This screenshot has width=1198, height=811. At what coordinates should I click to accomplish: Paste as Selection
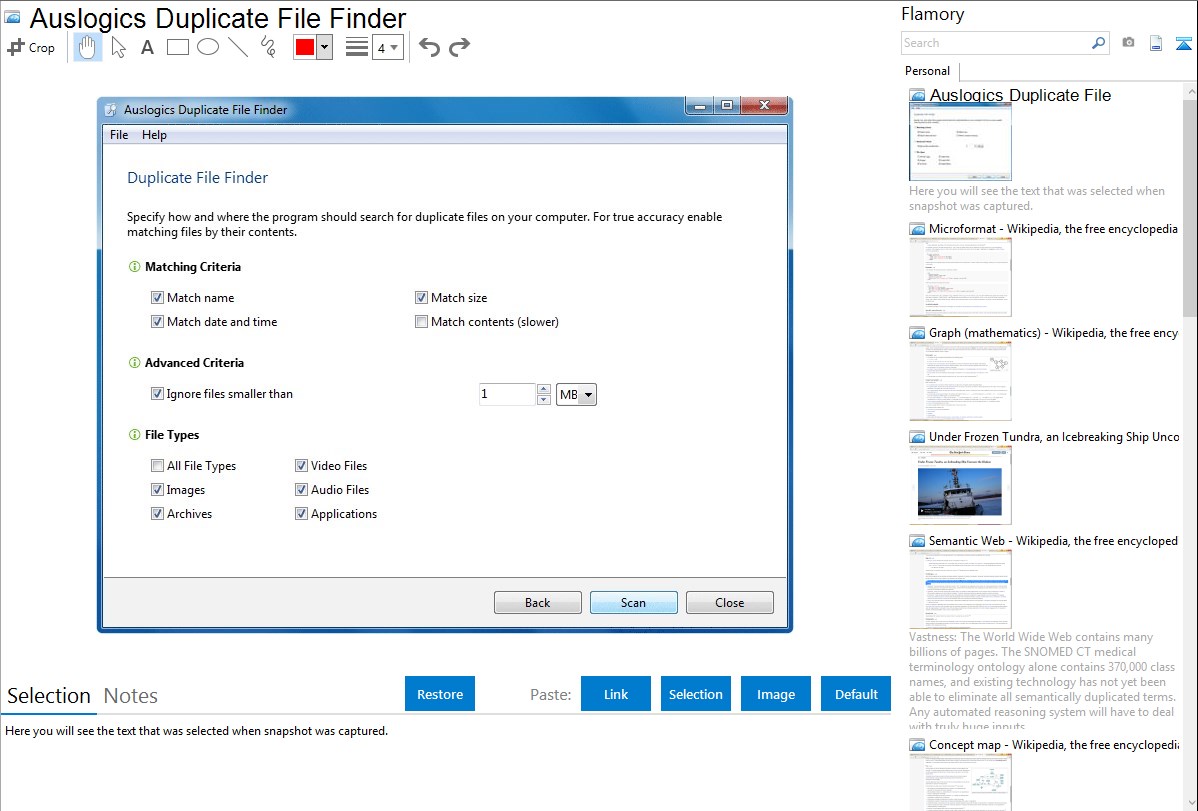tap(695, 694)
